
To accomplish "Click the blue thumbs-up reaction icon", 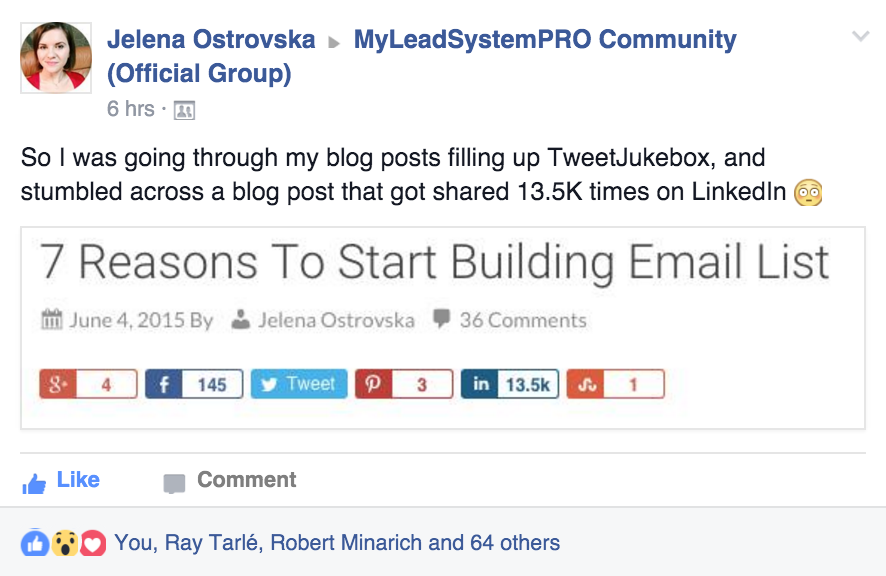I will [35, 543].
